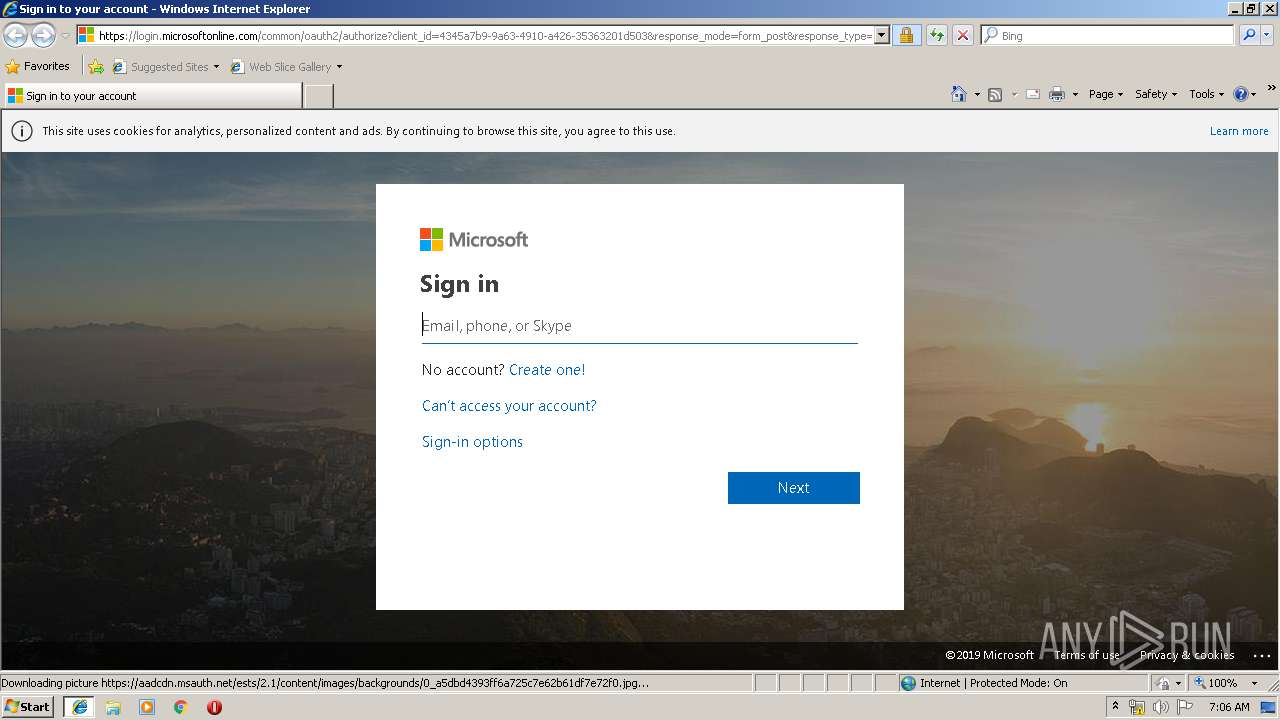Click the volume speaker tray icon
The width and height of the screenshot is (1280, 720).
1160,707
